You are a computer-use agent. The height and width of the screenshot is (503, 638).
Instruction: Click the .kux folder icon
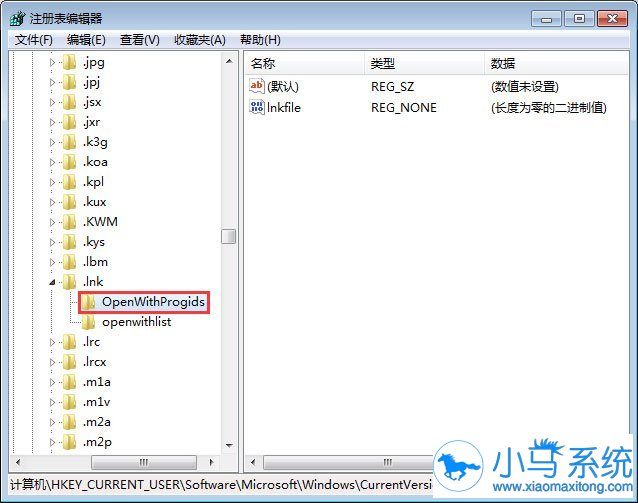[70, 202]
